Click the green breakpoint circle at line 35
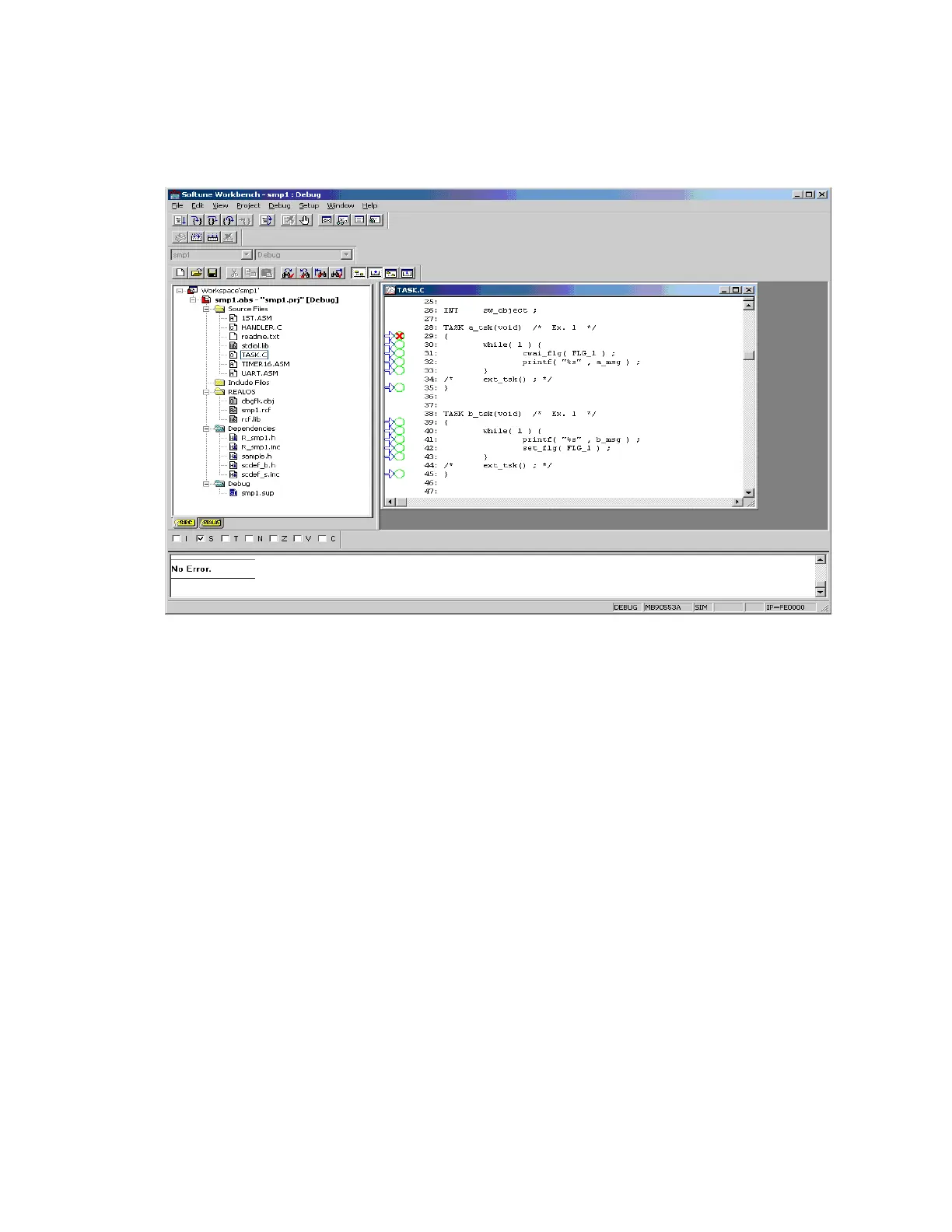This screenshot has height=1232, width=952. click(x=400, y=387)
